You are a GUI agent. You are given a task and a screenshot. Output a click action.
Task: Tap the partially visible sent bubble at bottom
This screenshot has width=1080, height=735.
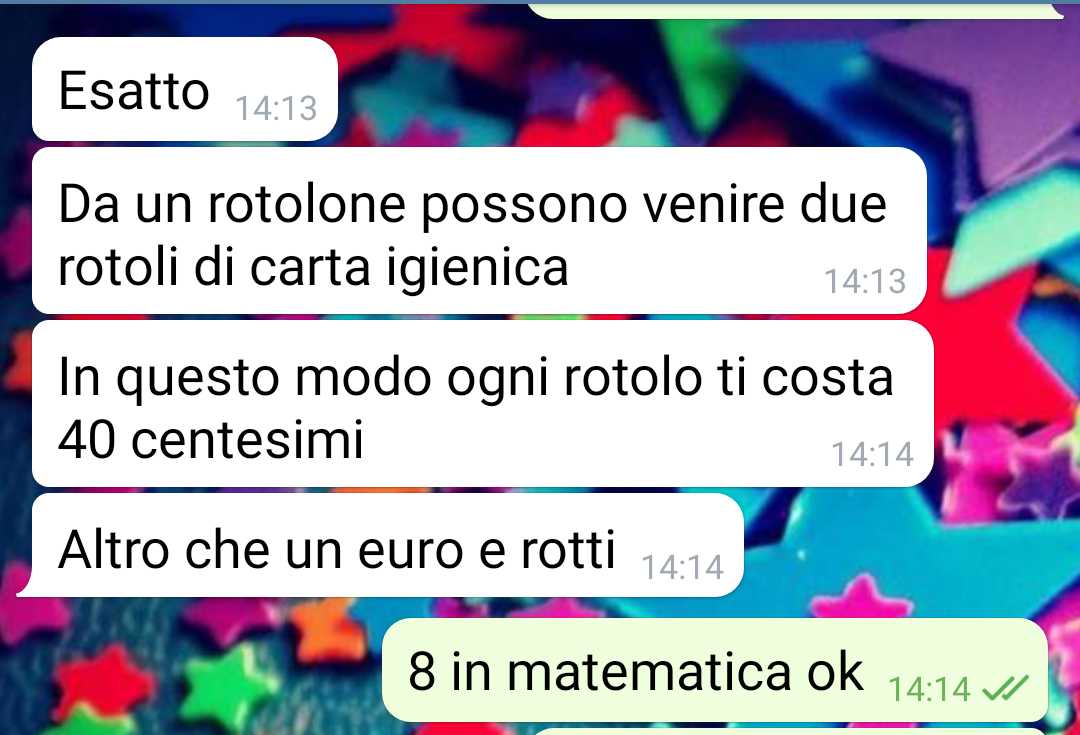[x=789, y=732]
